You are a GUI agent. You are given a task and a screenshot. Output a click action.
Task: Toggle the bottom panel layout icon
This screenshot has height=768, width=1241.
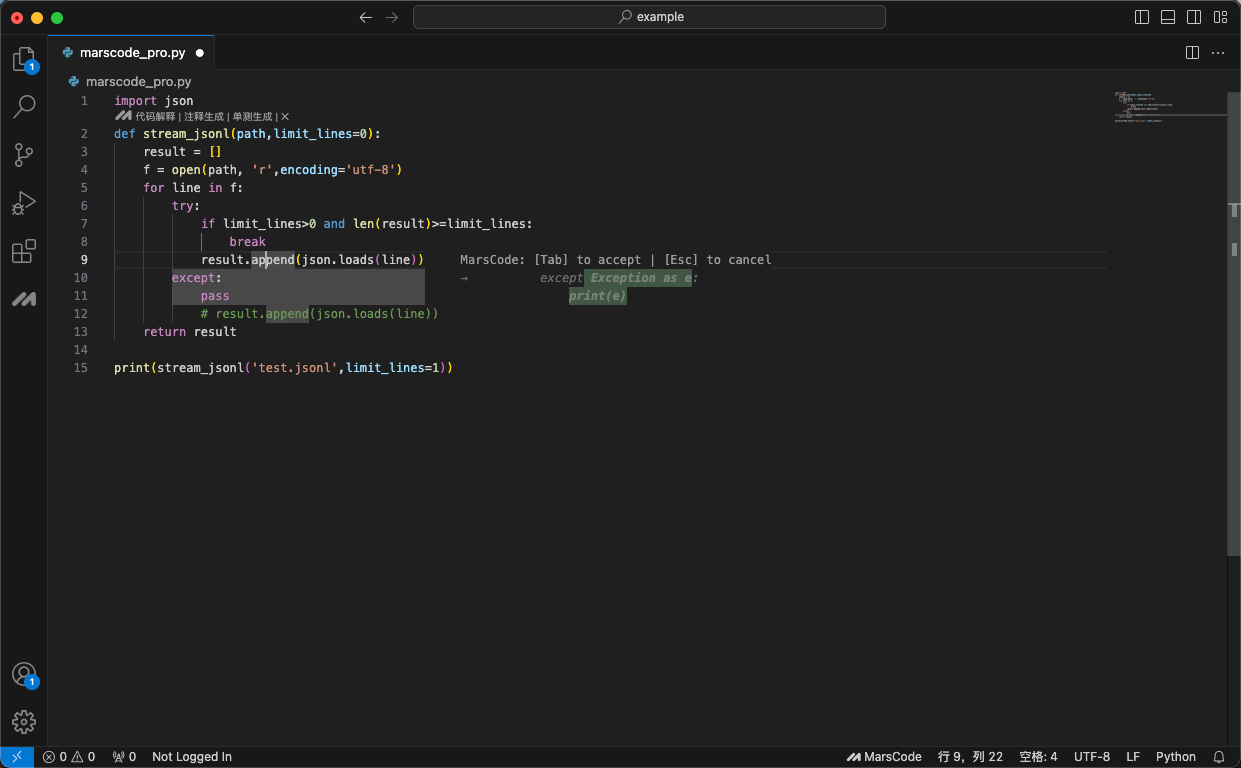1168,17
